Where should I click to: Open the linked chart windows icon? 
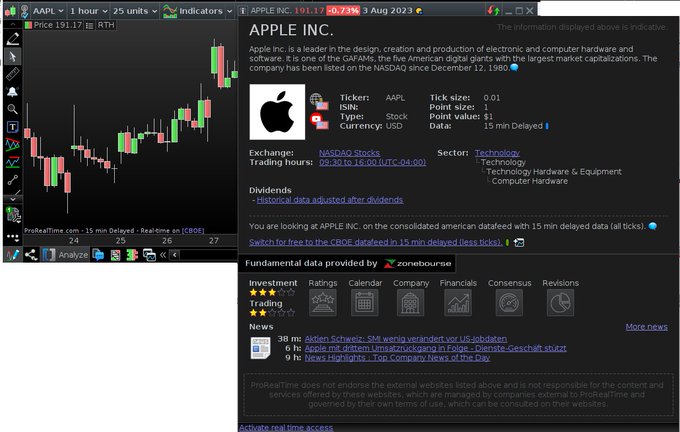149,255
